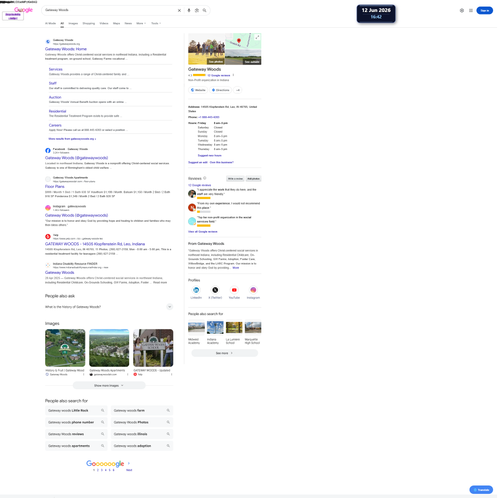This screenshot has width=500, height=498.
Task: Open search by image camera icon
Action: [197, 10]
